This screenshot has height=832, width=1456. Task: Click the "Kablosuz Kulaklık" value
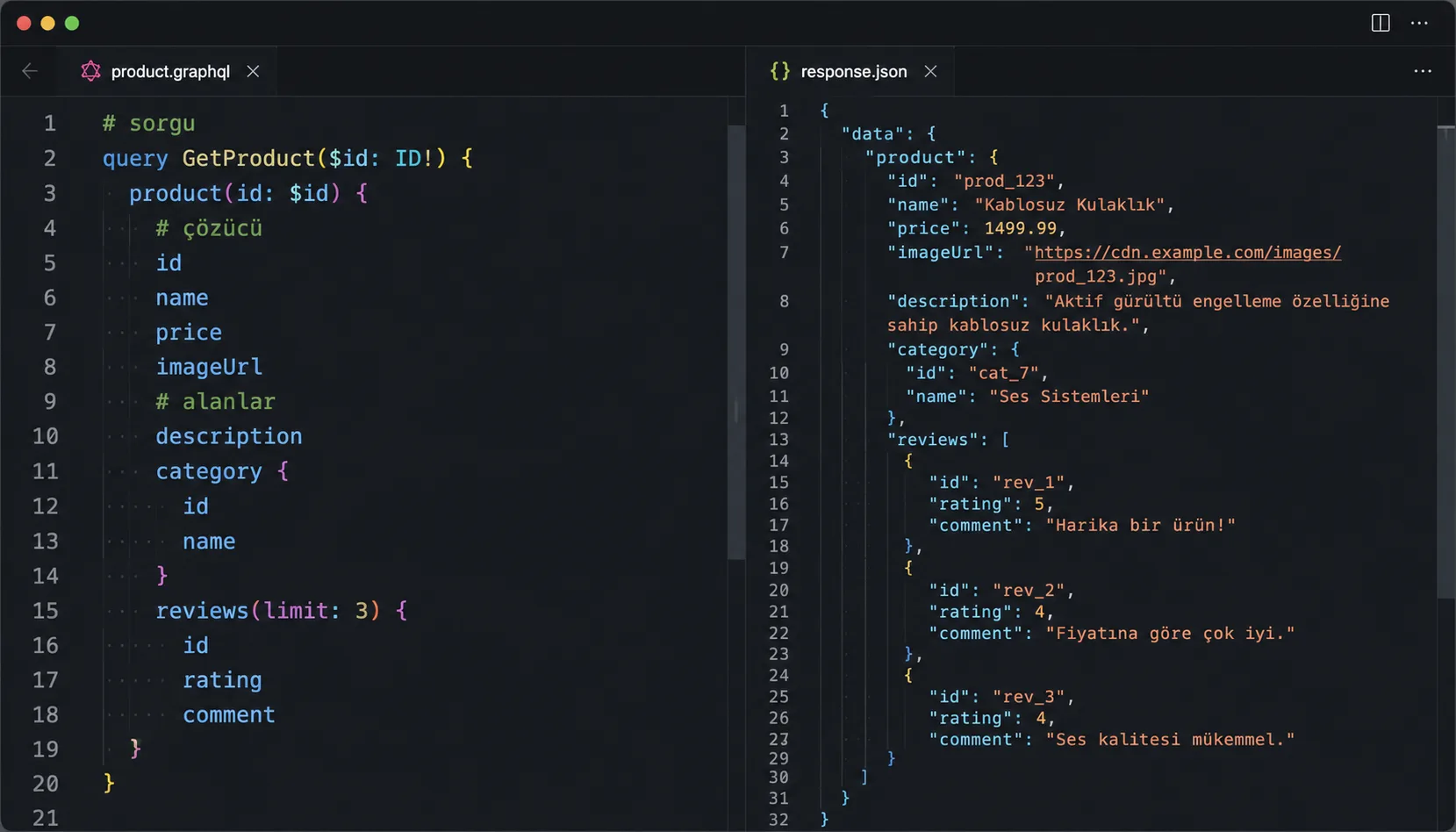1070,204
